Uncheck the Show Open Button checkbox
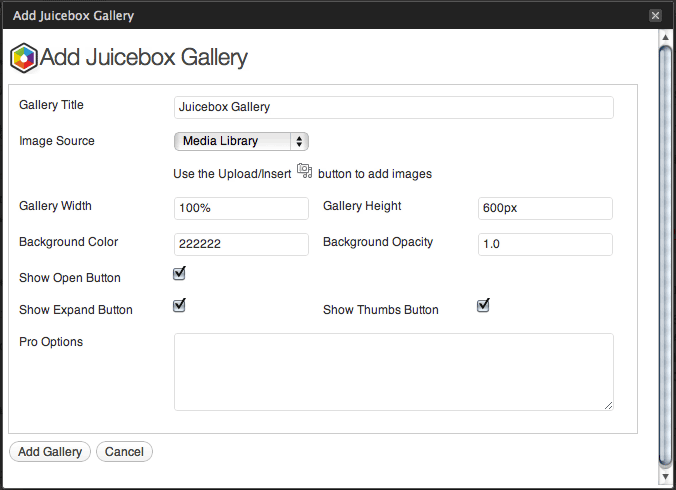 [179, 273]
